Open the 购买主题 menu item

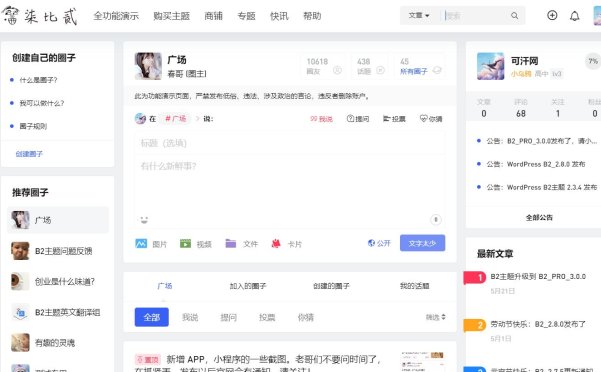point(171,16)
